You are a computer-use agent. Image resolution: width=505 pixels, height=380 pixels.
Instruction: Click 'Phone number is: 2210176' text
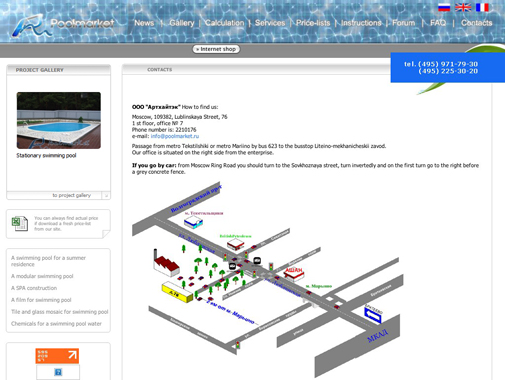pos(164,130)
